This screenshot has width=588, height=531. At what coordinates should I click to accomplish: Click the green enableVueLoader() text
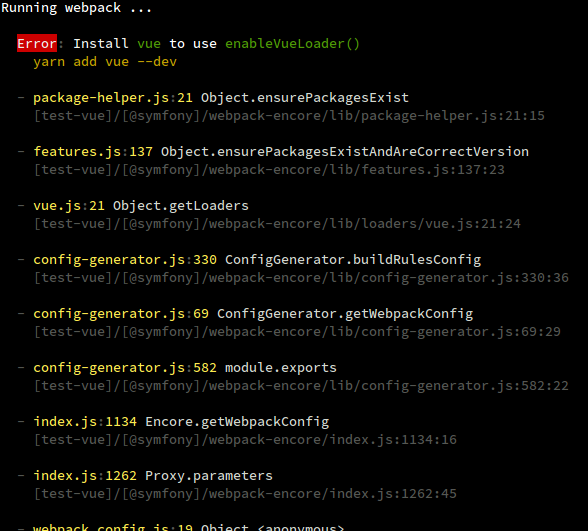coord(292,44)
